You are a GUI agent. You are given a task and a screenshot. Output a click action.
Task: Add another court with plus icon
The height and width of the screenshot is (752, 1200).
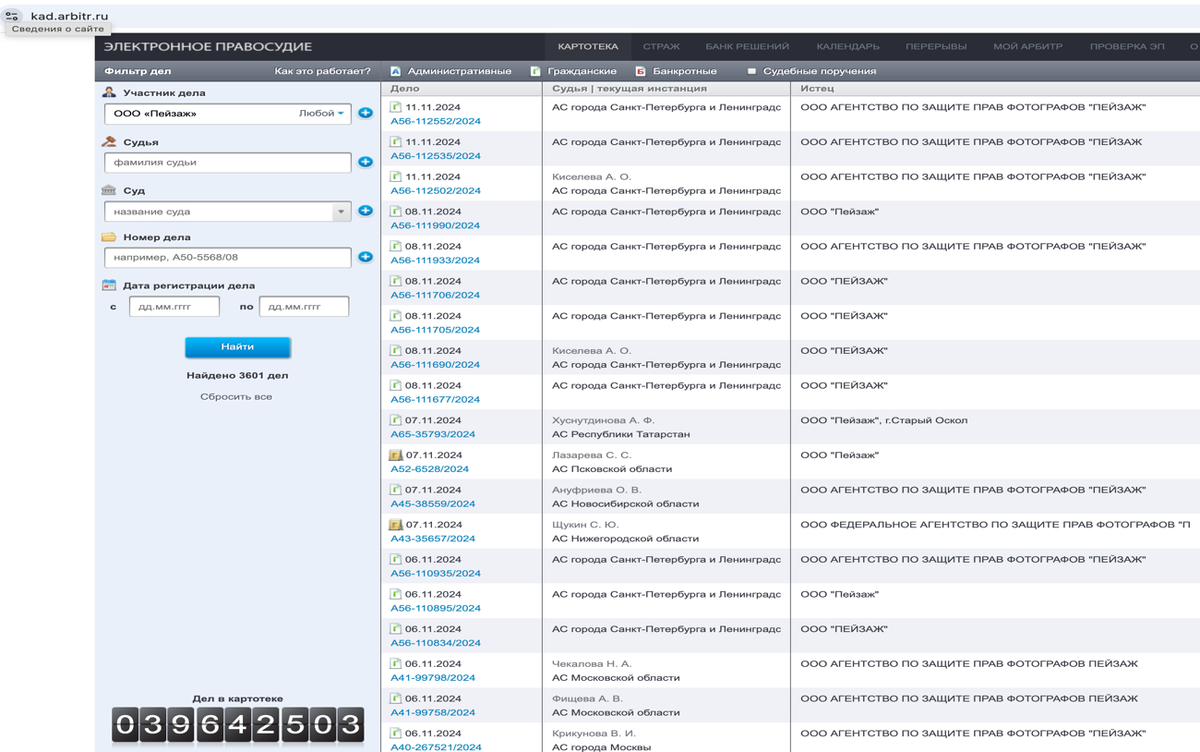(365, 211)
